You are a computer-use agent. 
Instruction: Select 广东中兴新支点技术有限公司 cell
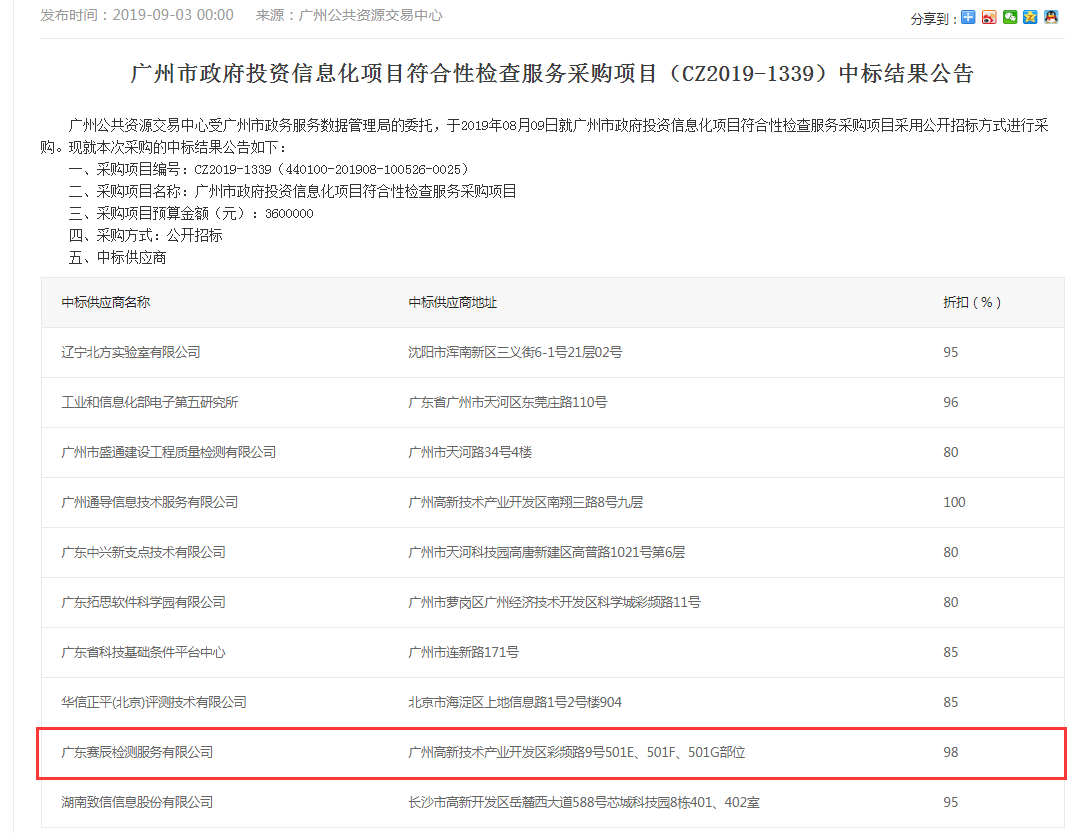(x=144, y=553)
